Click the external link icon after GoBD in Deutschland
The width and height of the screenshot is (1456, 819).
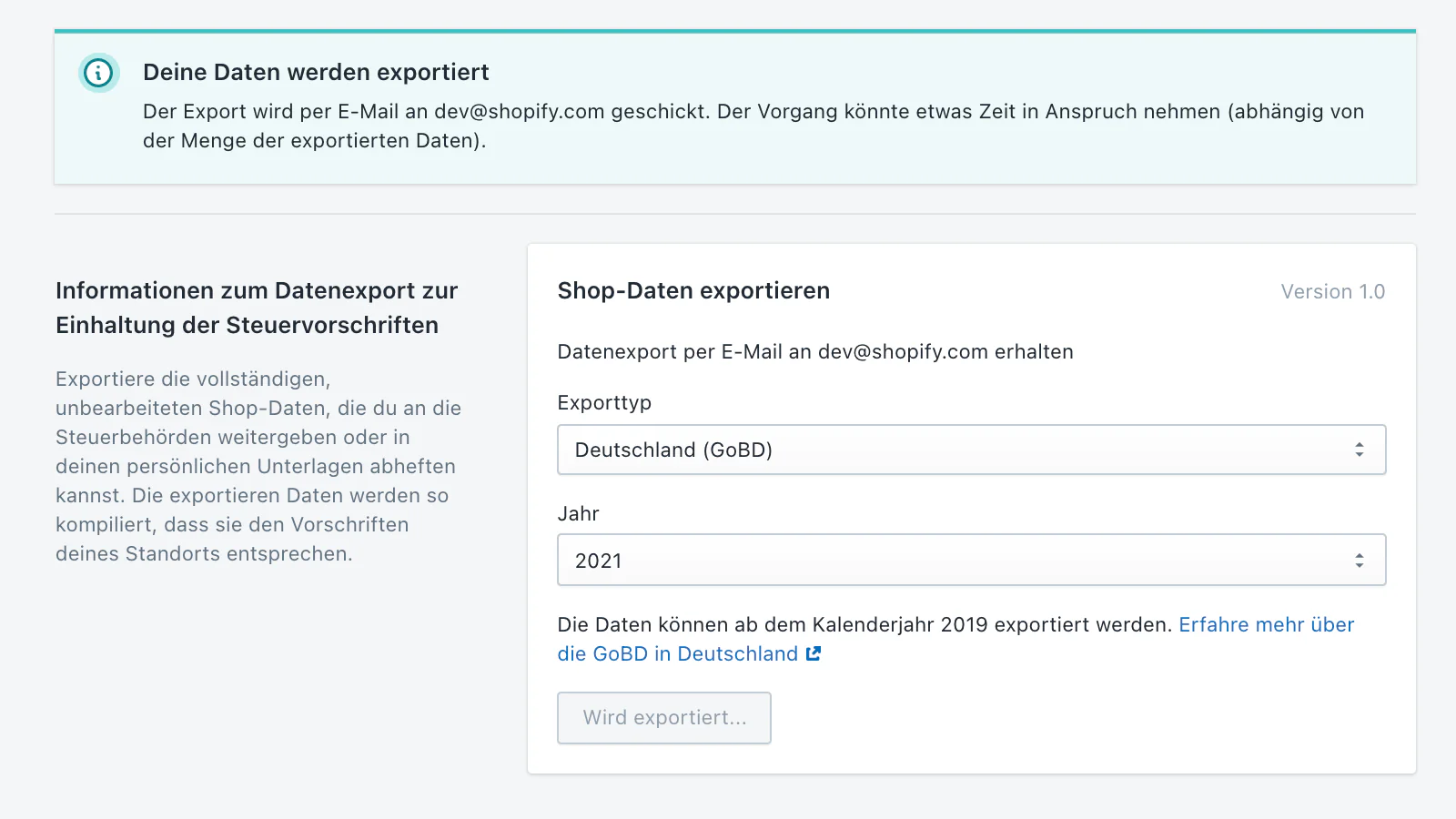click(x=814, y=653)
